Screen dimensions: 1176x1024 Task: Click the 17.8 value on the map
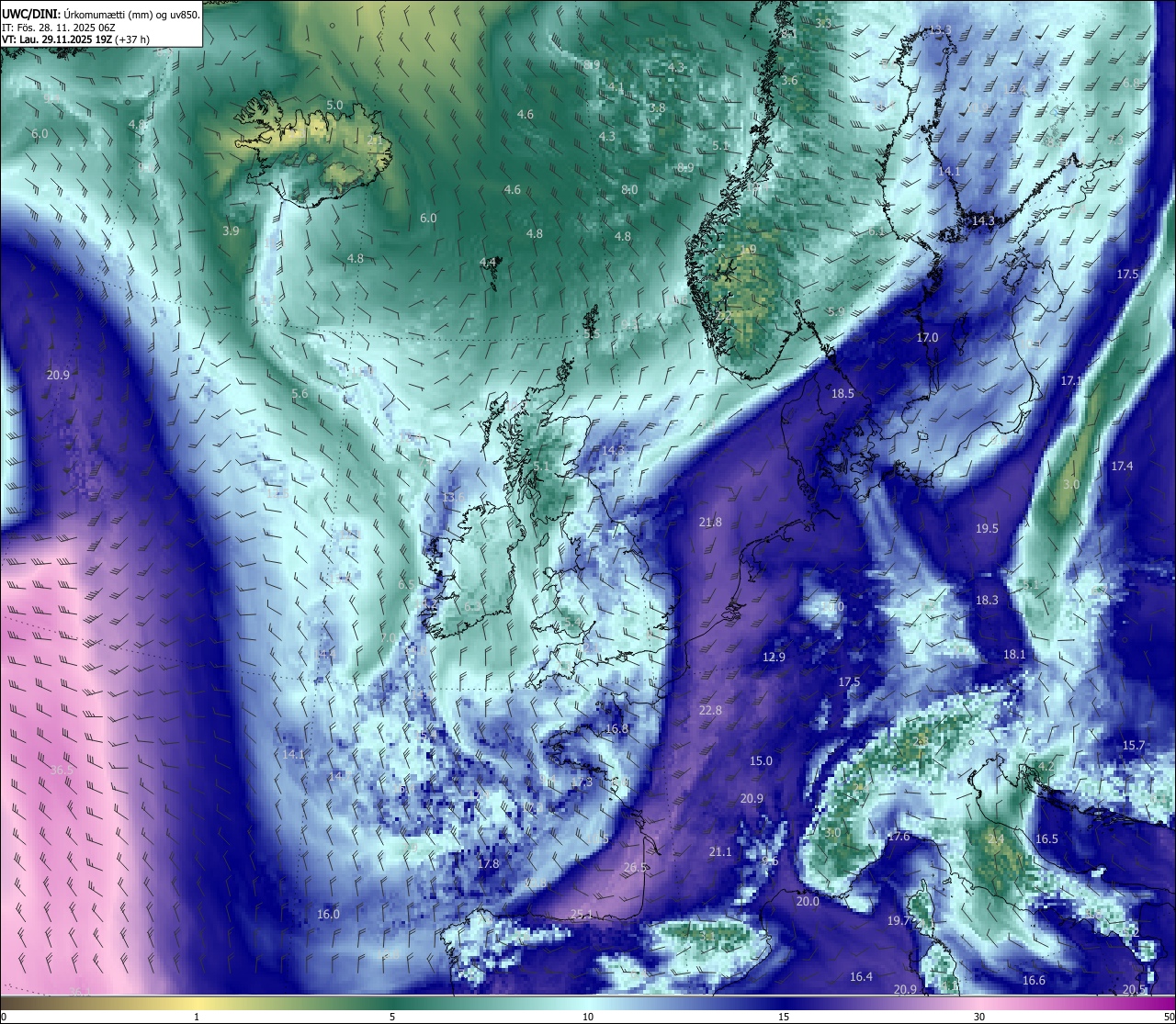tap(488, 864)
